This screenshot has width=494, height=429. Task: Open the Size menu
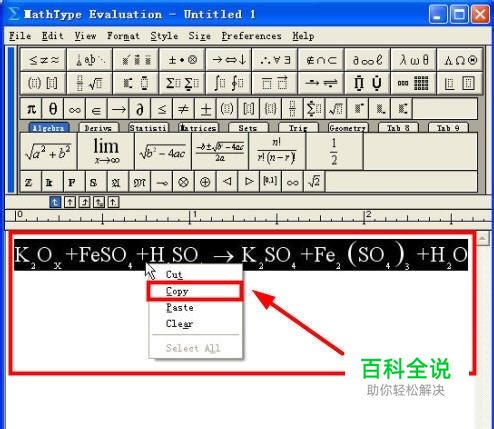tap(199, 36)
